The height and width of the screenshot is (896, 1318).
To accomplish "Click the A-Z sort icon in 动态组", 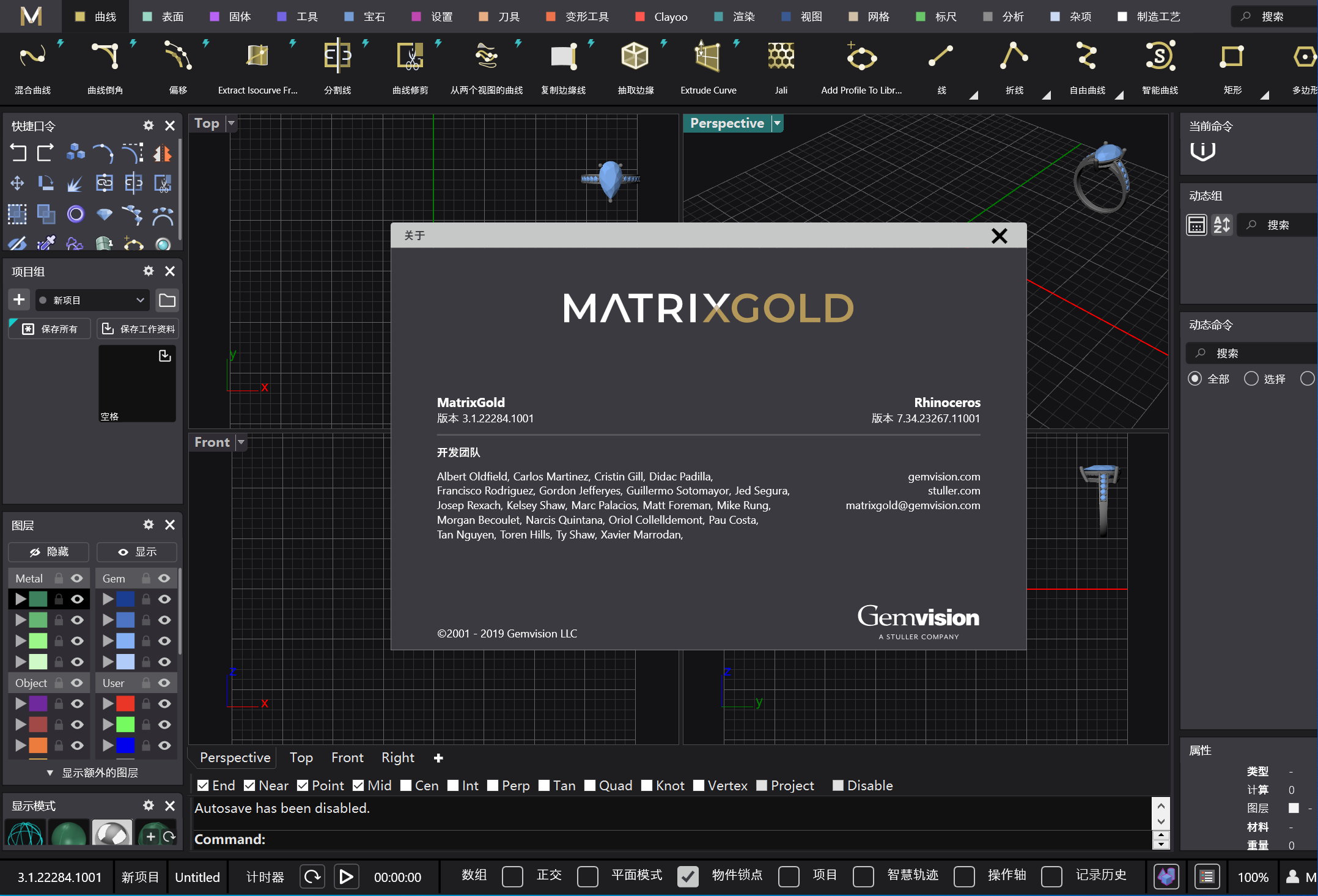I will [x=1222, y=225].
